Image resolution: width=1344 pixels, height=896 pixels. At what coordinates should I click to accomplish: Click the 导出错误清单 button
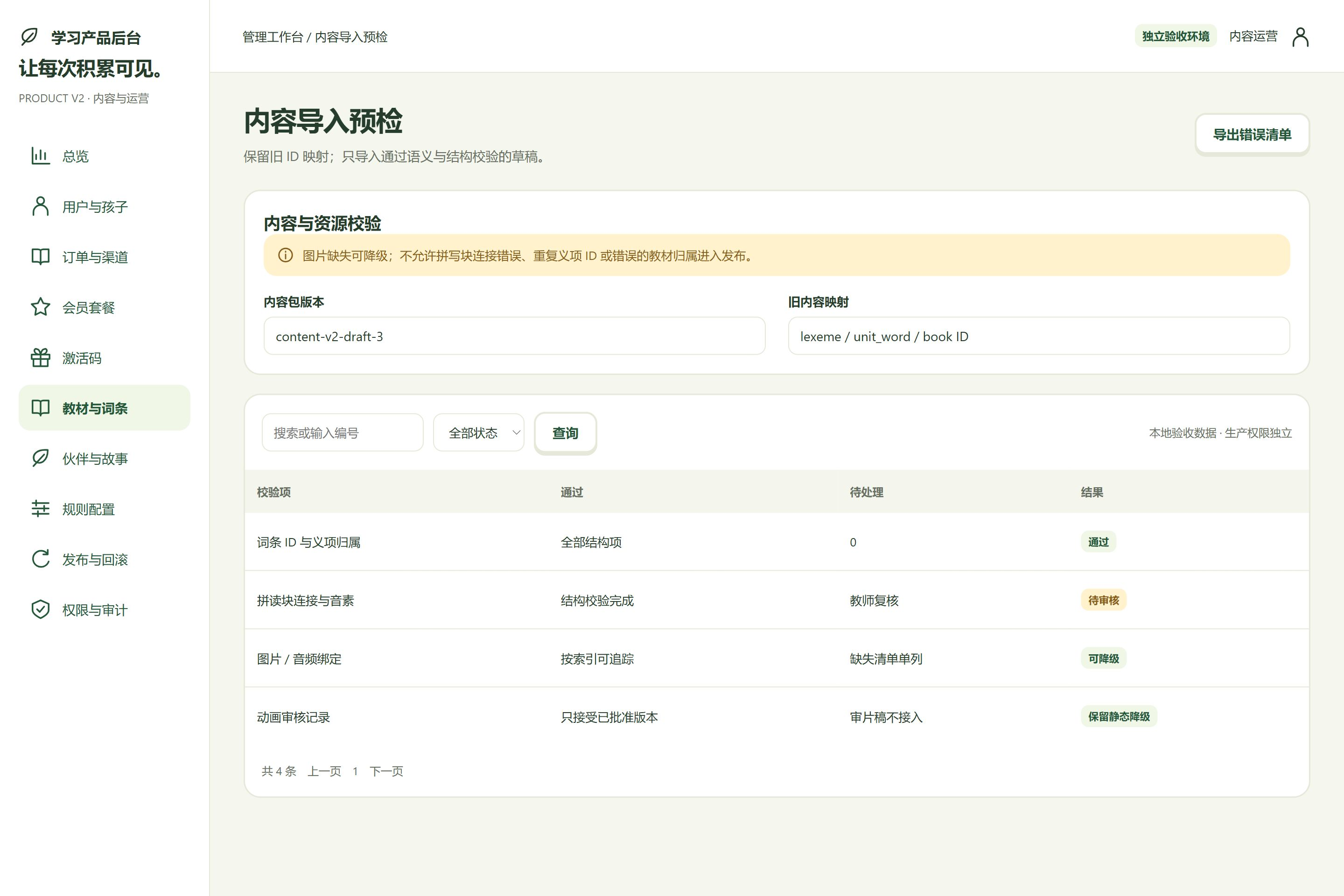pos(1252,134)
